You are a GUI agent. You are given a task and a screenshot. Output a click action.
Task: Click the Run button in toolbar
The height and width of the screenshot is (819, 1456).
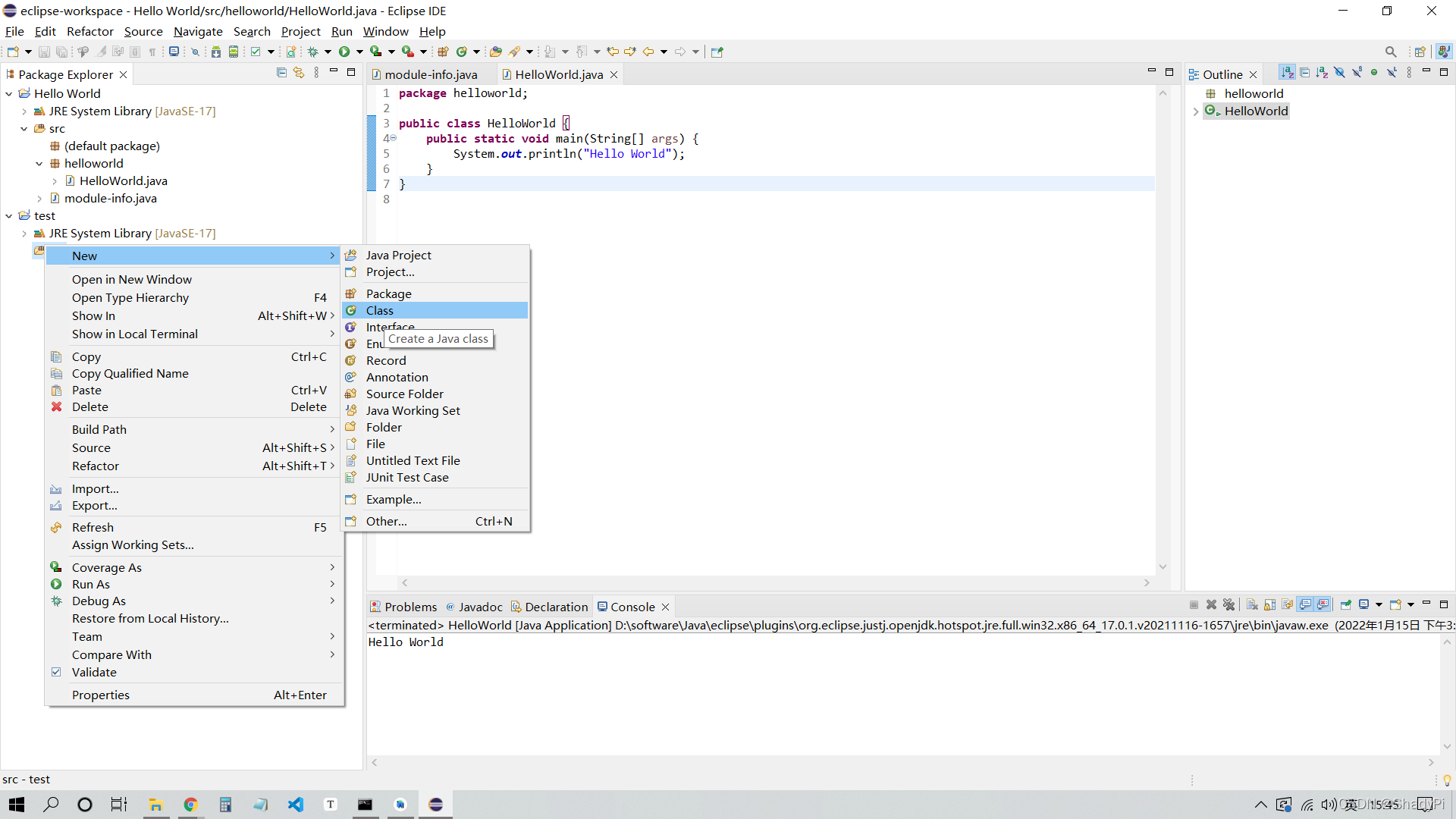point(344,51)
